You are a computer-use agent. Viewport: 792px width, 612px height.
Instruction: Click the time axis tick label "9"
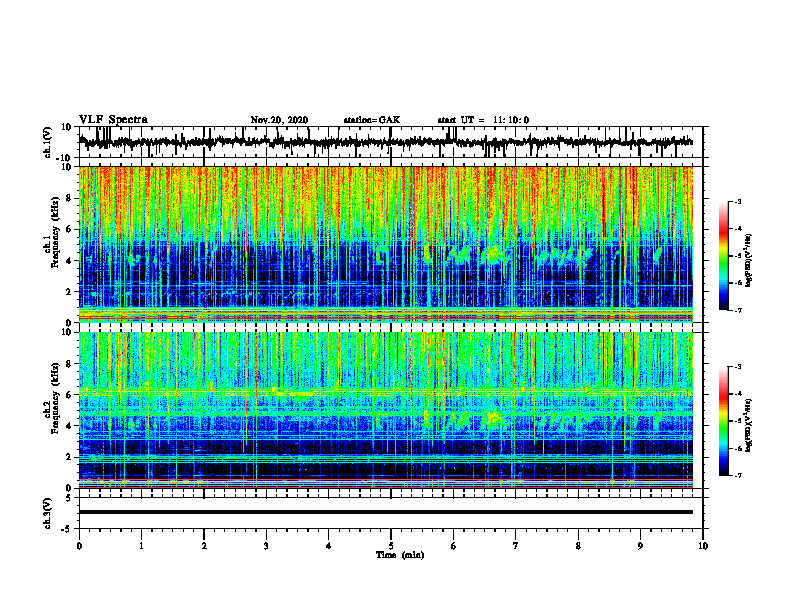pyautogui.click(x=640, y=546)
